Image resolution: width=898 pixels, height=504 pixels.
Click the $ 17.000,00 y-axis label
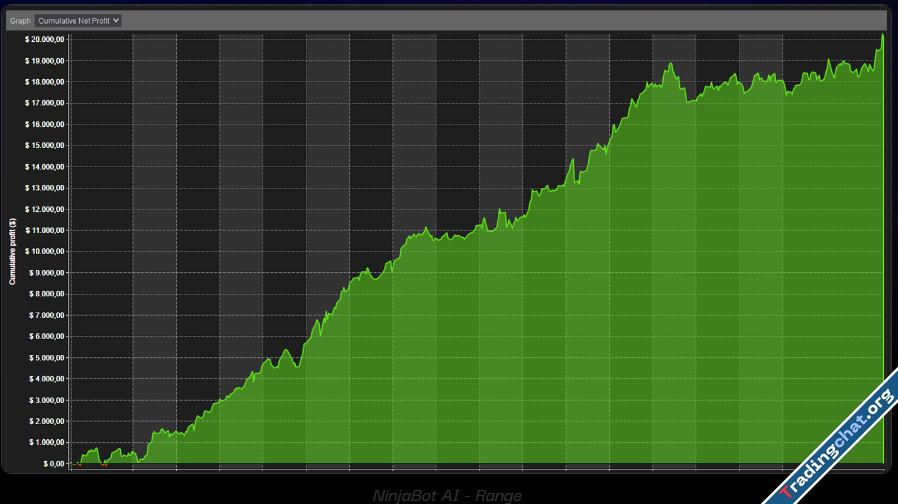click(x=45, y=103)
